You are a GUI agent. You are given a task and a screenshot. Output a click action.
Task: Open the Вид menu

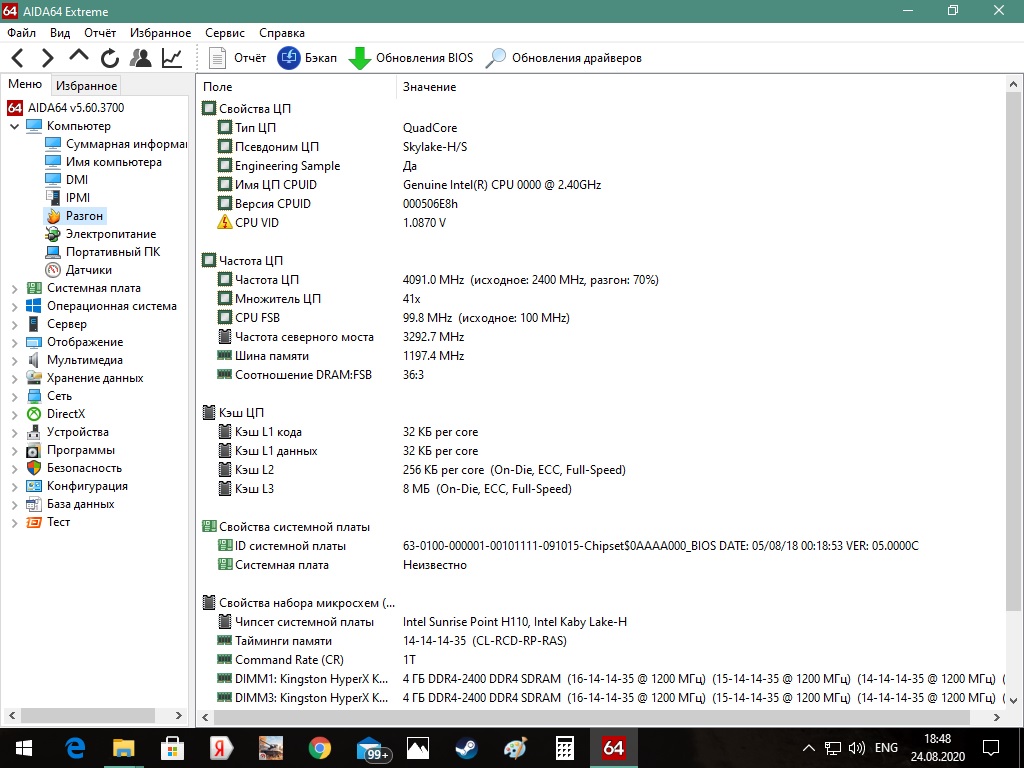[x=60, y=33]
